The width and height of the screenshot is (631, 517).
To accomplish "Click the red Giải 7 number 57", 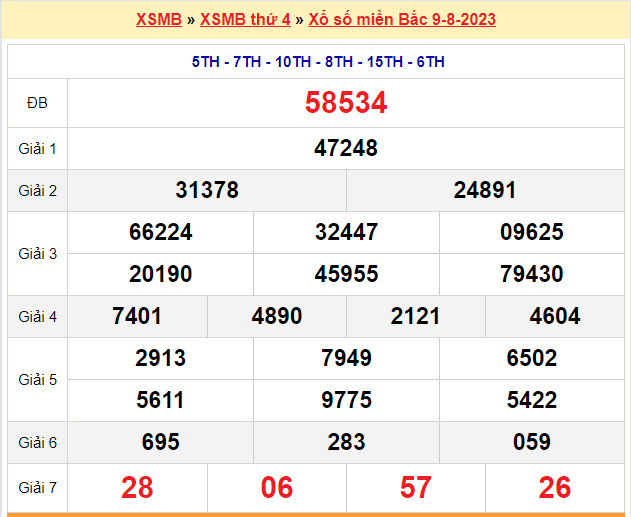I will (x=416, y=487).
